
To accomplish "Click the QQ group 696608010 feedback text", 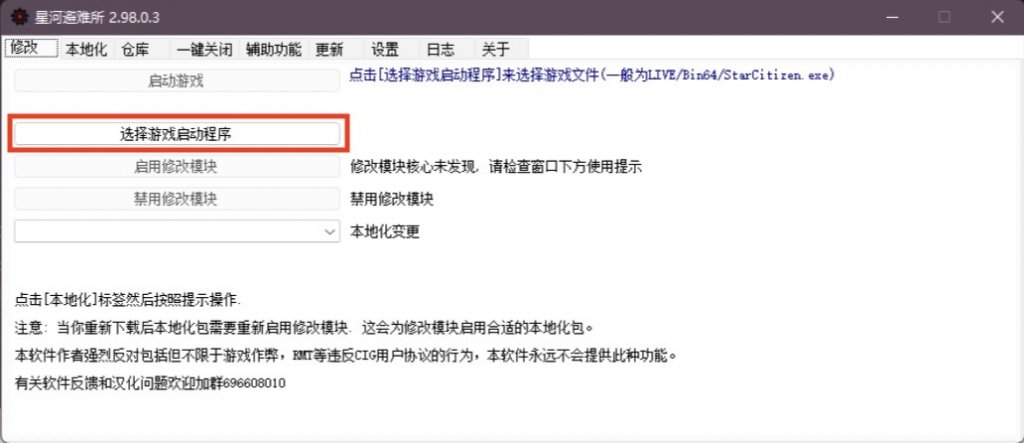I will [150, 383].
